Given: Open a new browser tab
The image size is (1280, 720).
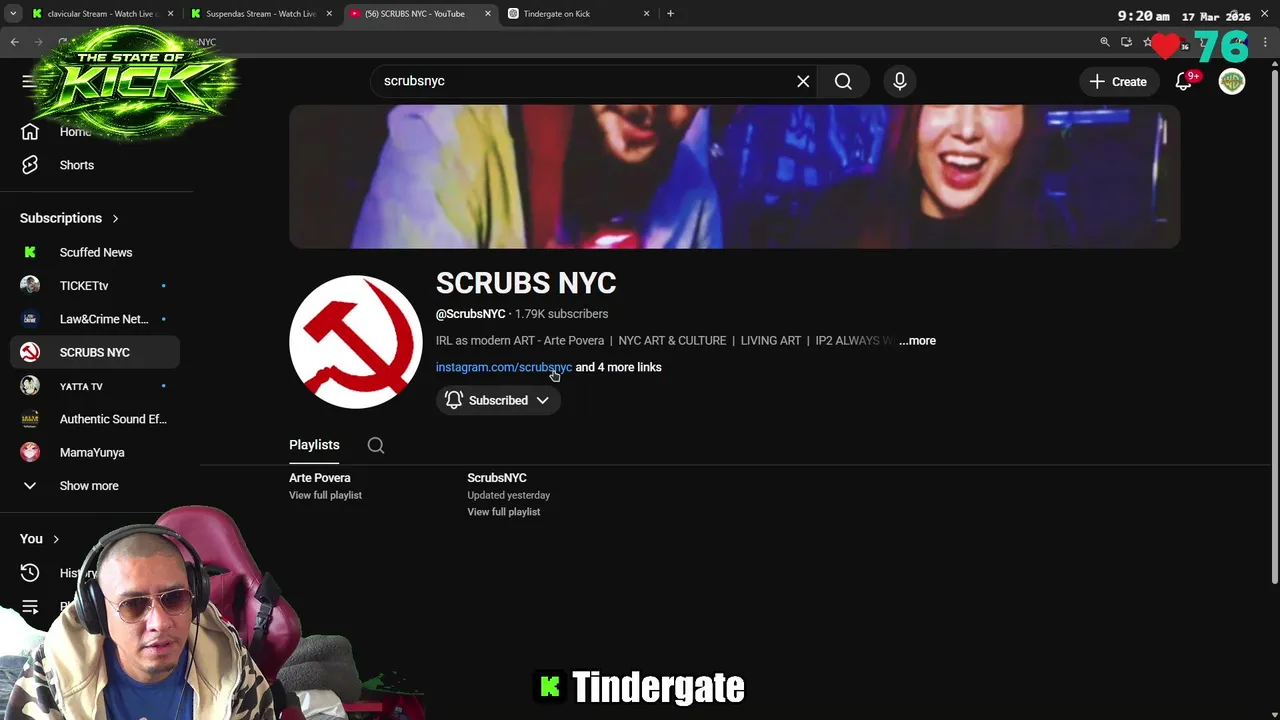Looking at the screenshot, I should point(670,14).
